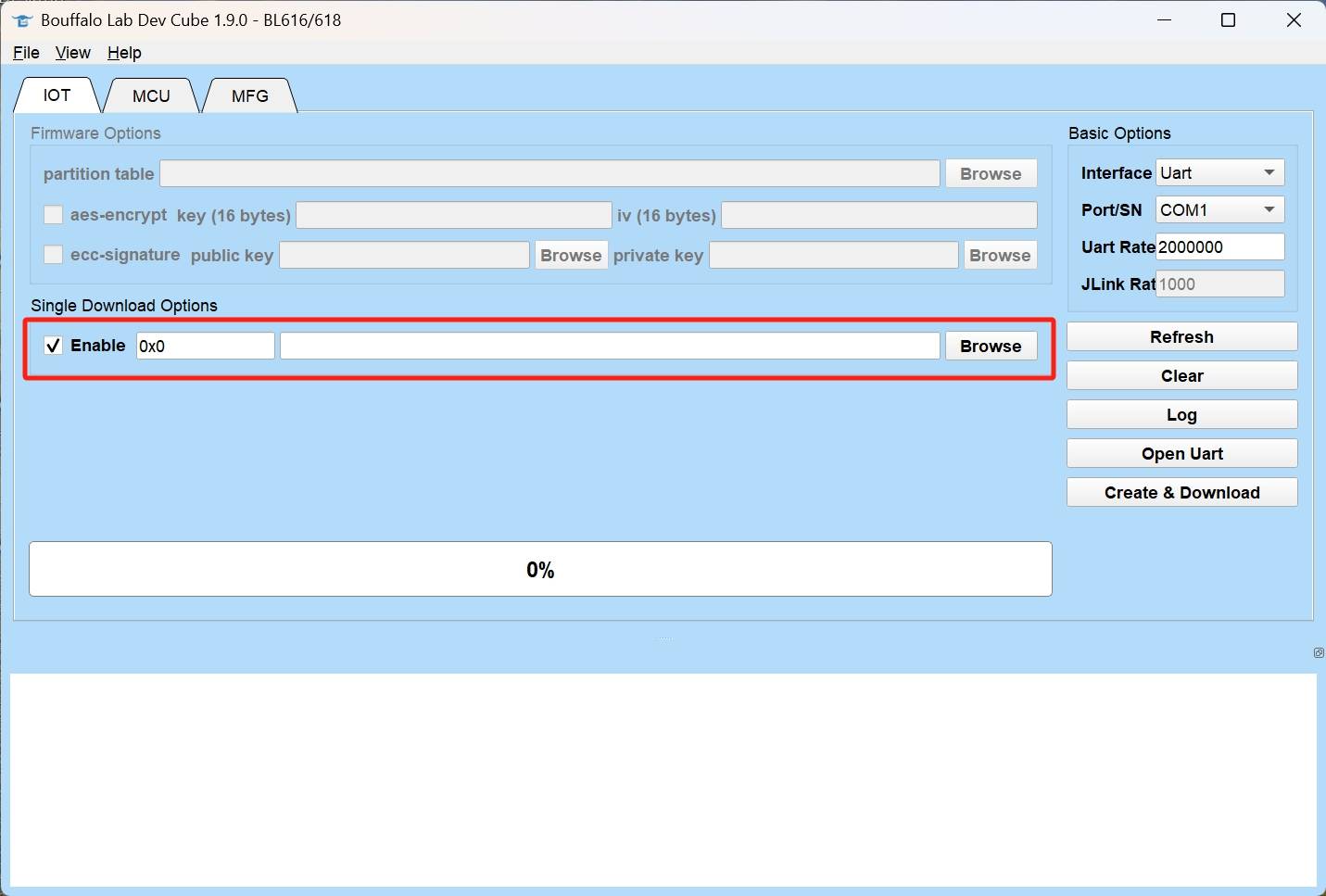
Task: Click the Single Download Options label
Action: (x=124, y=306)
